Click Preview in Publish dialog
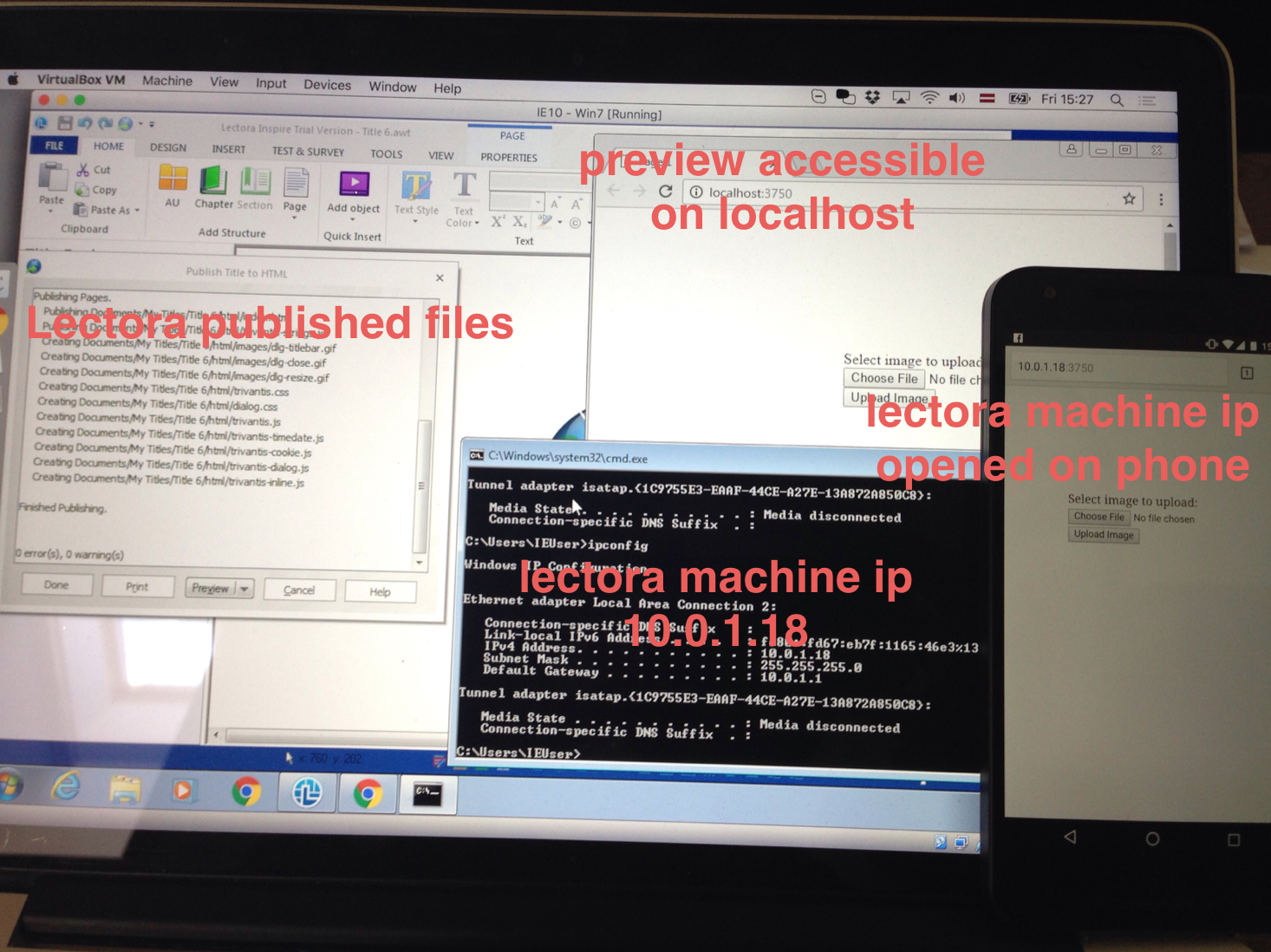Image resolution: width=1271 pixels, height=952 pixels. coord(211,588)
